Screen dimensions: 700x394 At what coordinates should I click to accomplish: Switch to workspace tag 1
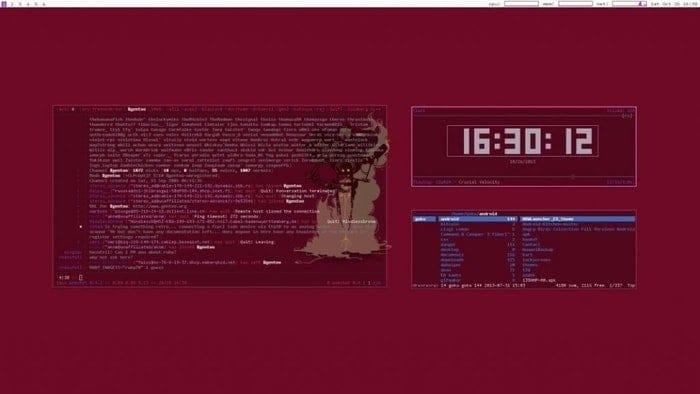tap(4, 4)
